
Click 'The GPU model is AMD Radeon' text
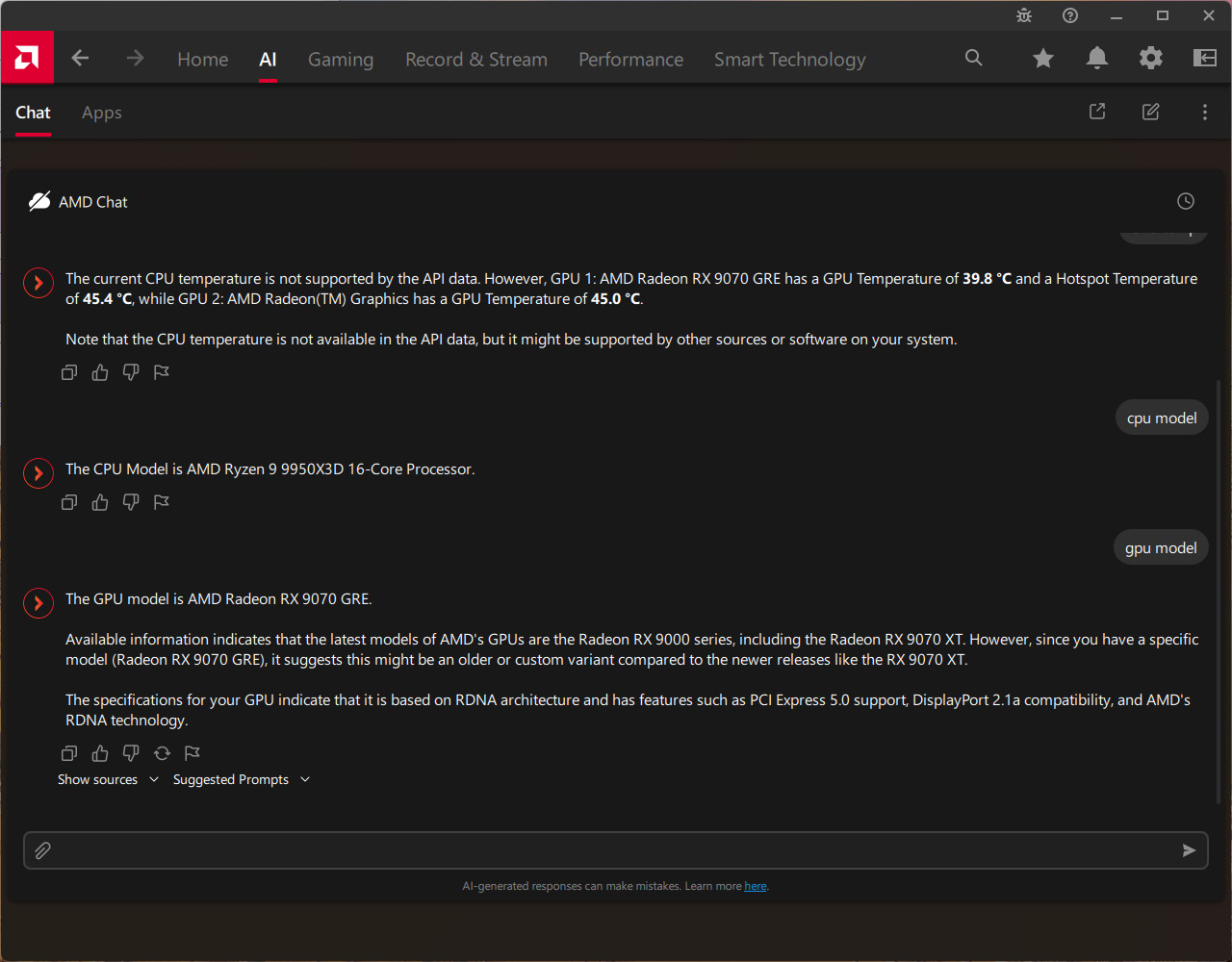[x=171, y=599]
